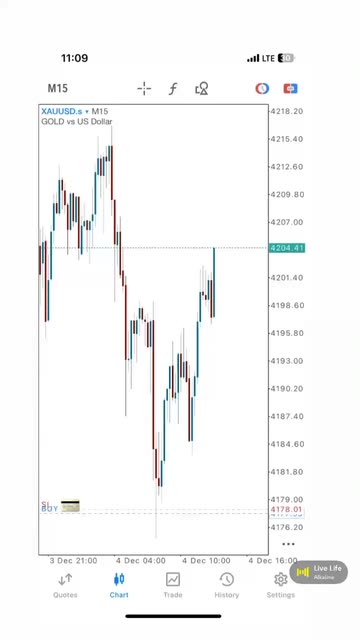Select the Chart tab
This screenshot has height=640, width=360.
tap(119, 585)
